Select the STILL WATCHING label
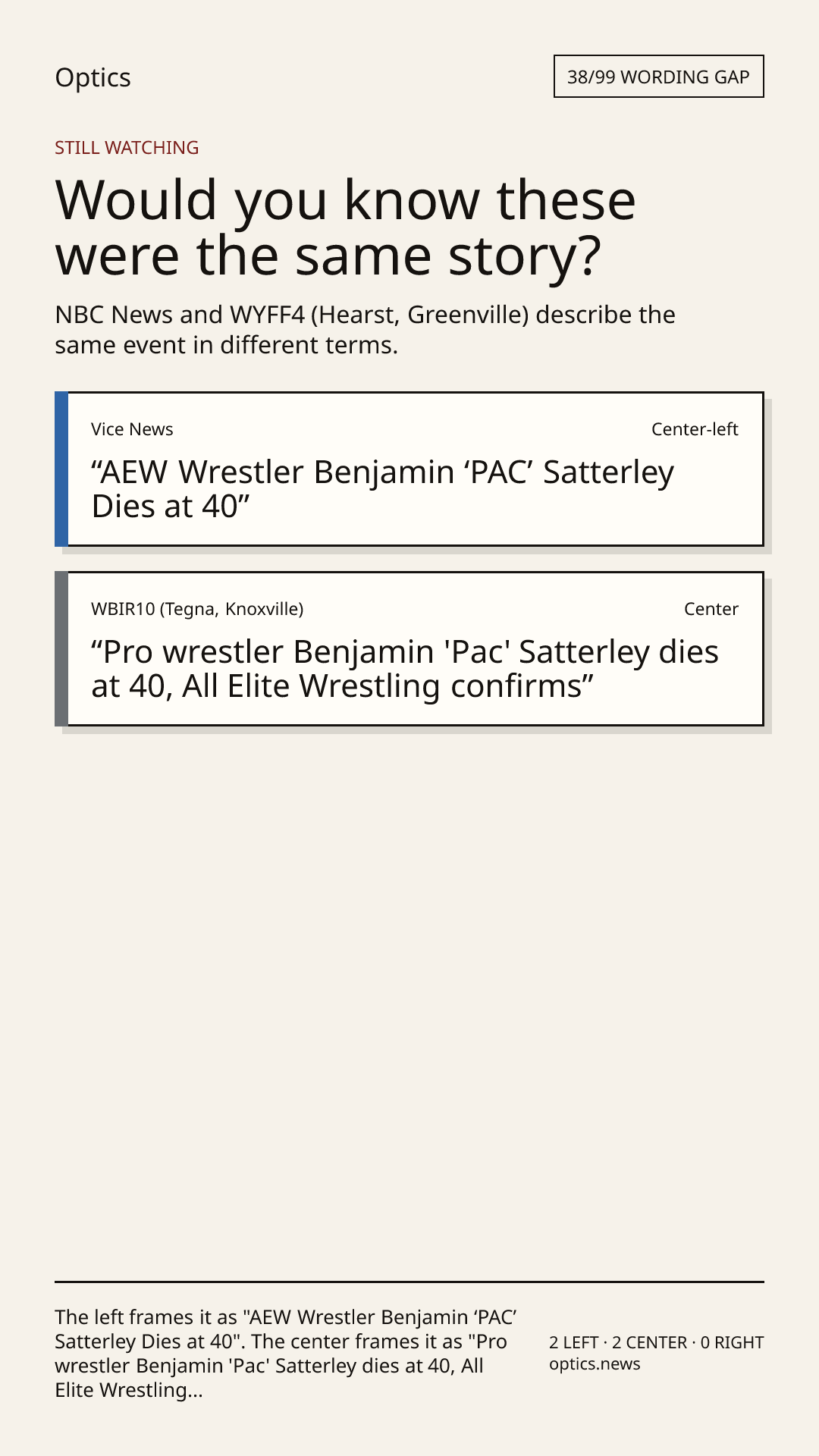 click(x=127, y=148)
